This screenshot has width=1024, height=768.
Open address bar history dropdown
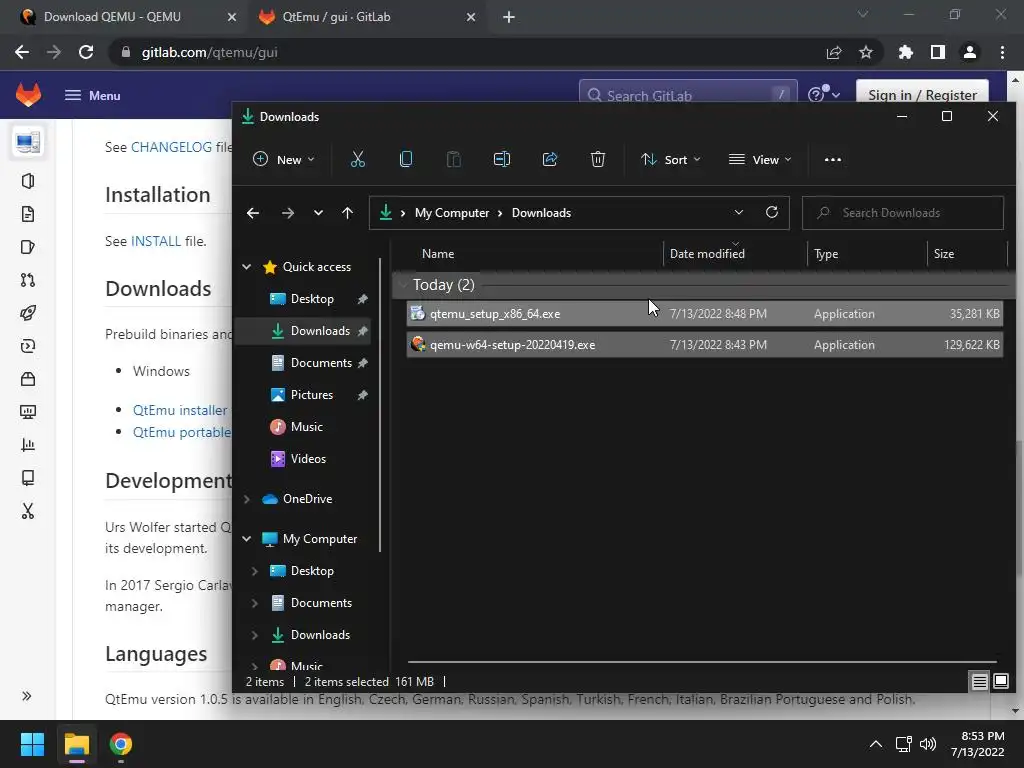[x=739, y=212]
